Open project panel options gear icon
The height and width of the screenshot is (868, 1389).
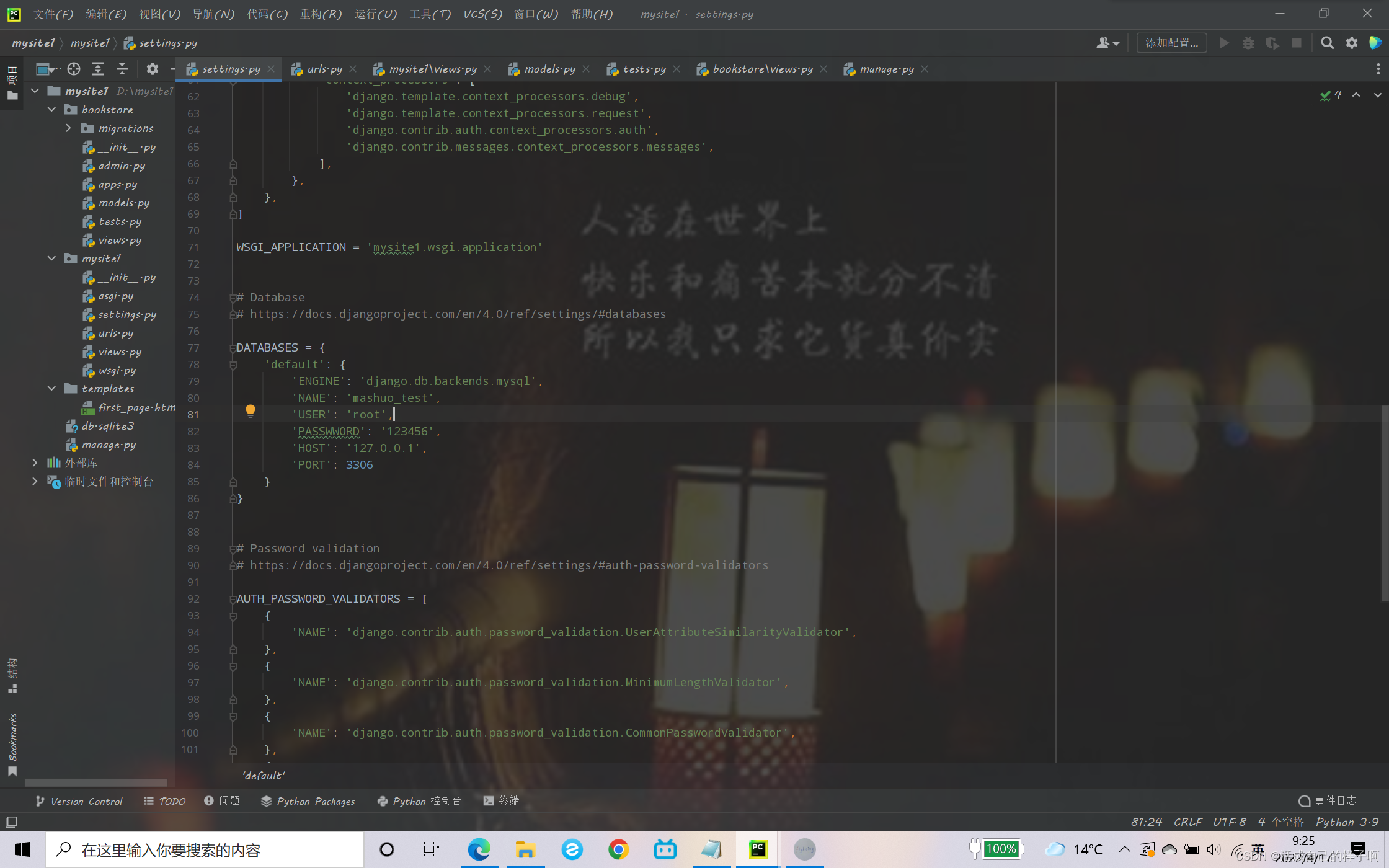coord(153,69)
